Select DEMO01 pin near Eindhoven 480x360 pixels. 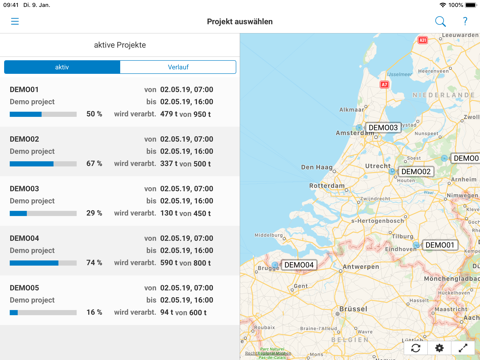pyautogui.click(x=416, y=245)
